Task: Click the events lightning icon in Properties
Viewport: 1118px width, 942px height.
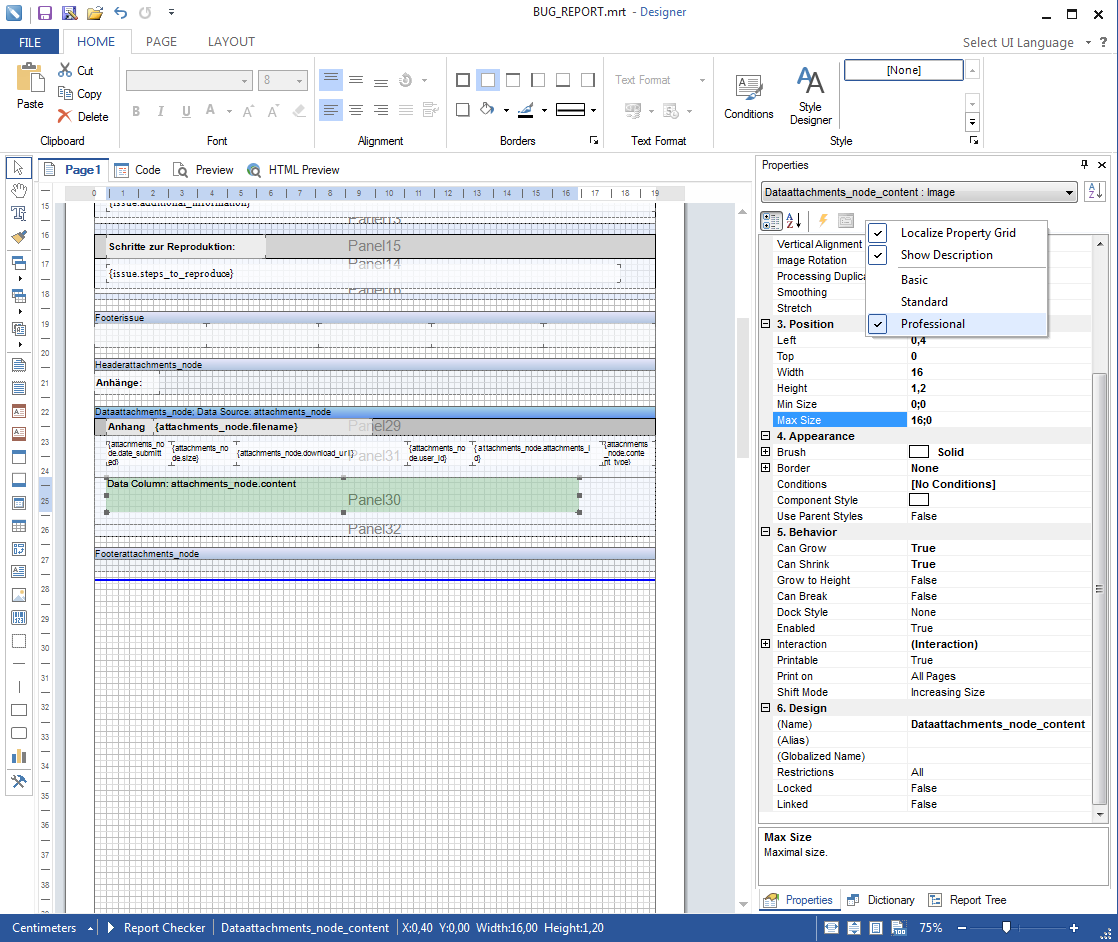Action: [823, 220]
